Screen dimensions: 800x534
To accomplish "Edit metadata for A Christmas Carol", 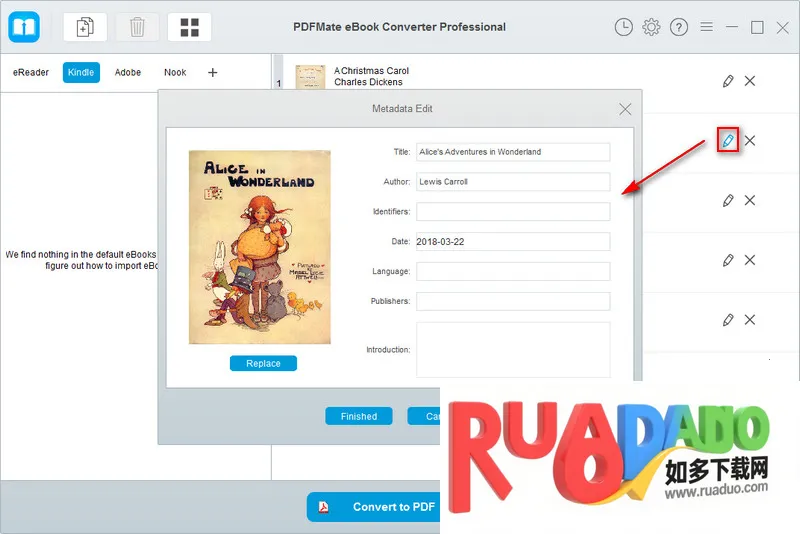I will coord(728,80).
